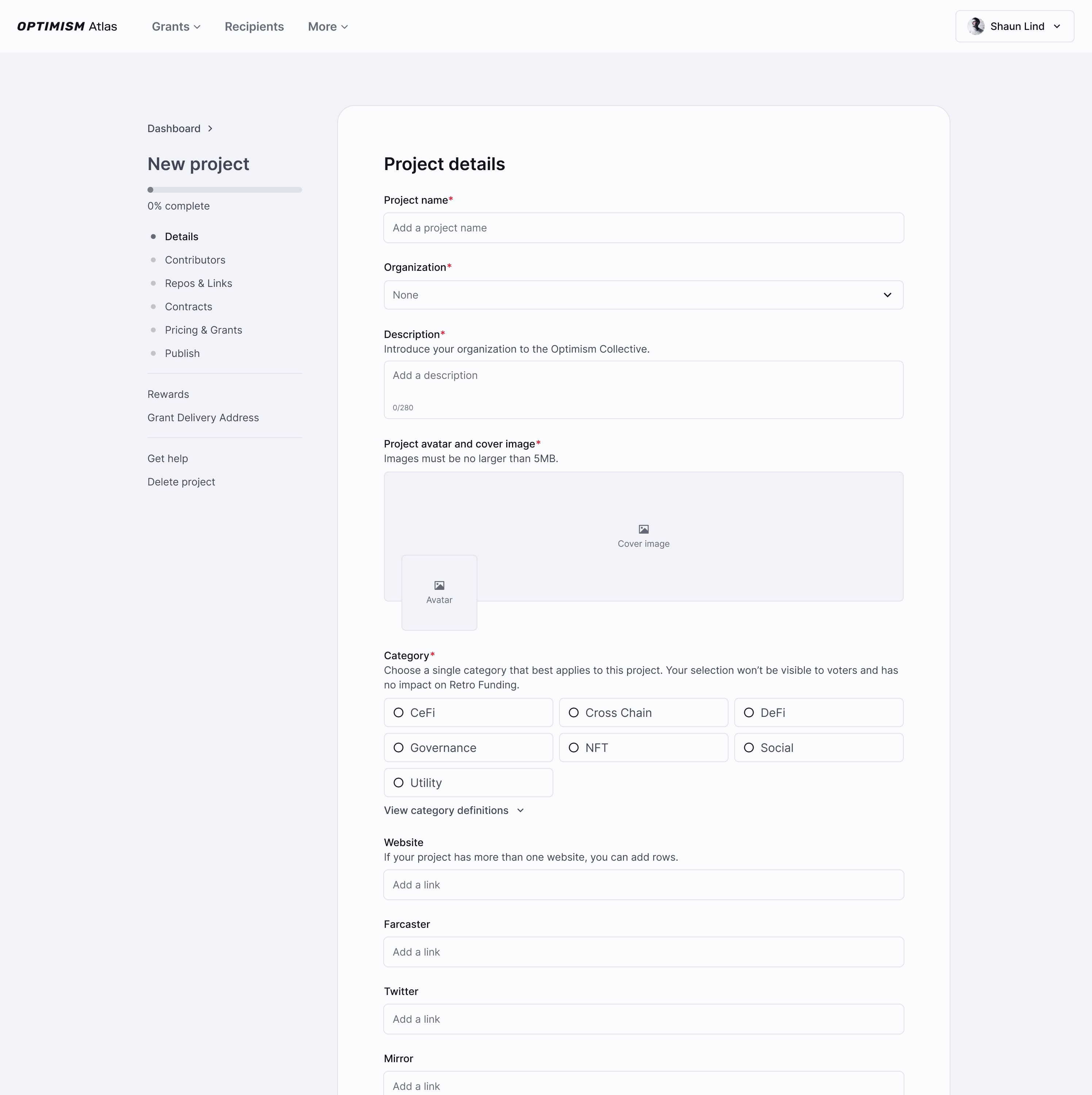Open the Pricing & Grants section
The height and width of the screenshot is (1095, 1092).
(203, 330)
